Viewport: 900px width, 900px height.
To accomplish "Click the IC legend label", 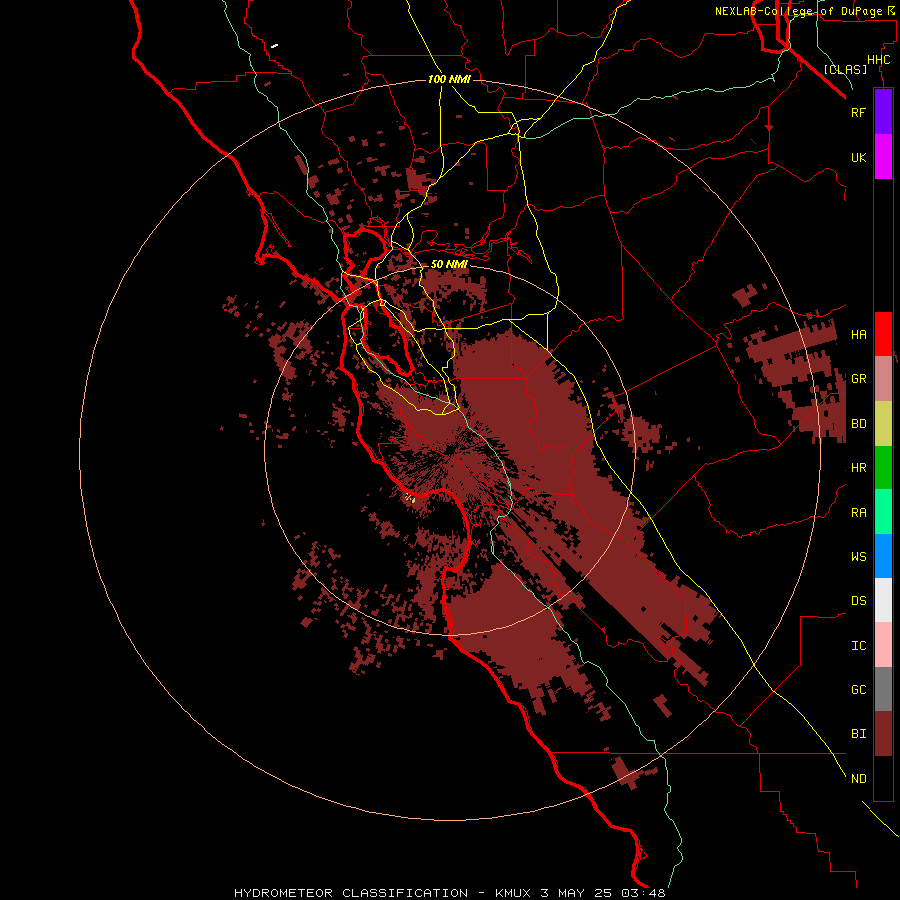I will pos(858,646).
